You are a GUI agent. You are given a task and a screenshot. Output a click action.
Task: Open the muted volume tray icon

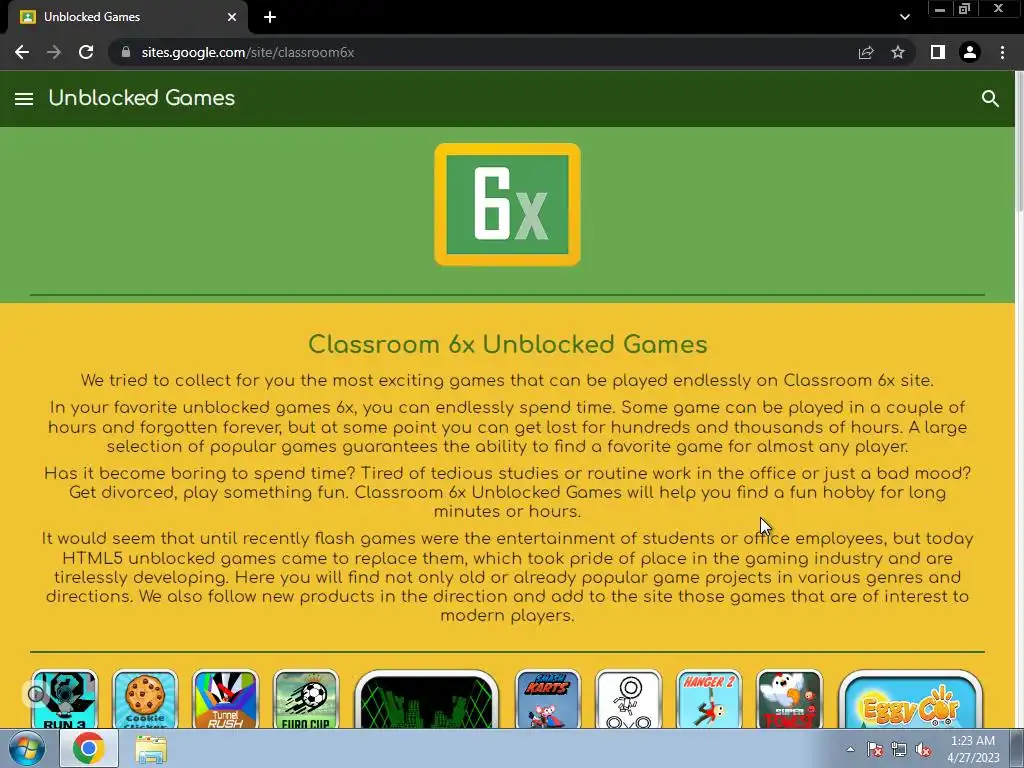point(923,749)
